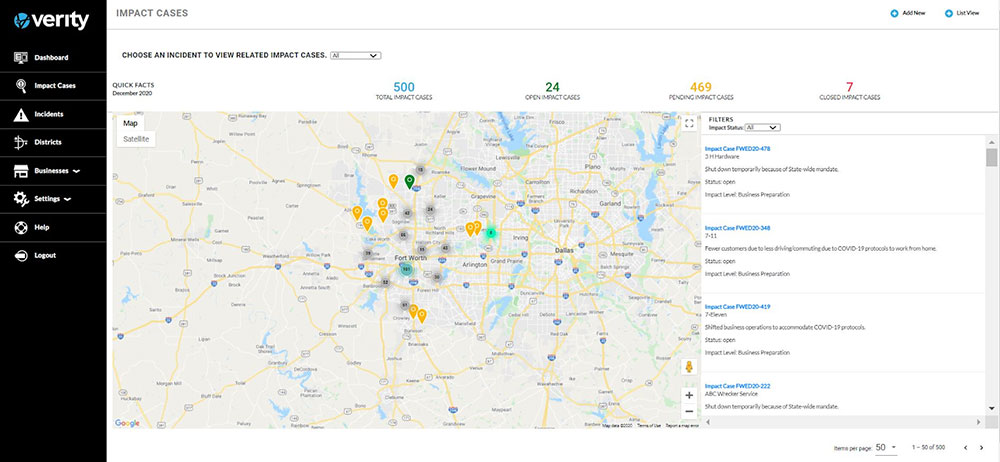Image resolution: width=1000 pixels, height=462 pixels.
Task: Toggle fullscreen map view
Action: [688, 124]
